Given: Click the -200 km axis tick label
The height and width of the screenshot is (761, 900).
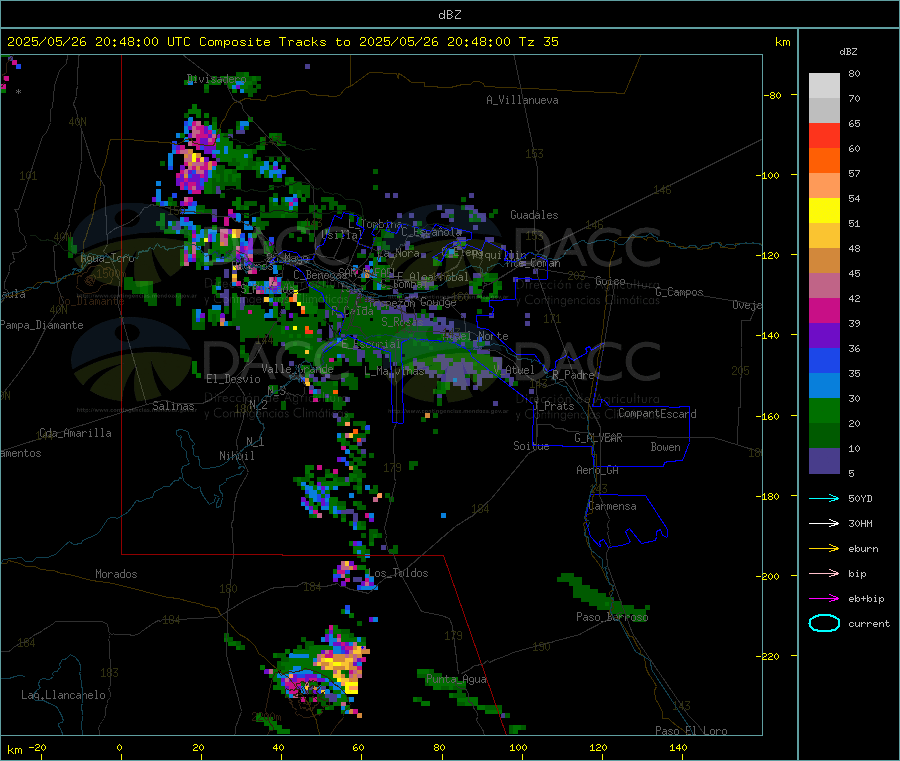Looking at the screenshot, I should (770, 577).
